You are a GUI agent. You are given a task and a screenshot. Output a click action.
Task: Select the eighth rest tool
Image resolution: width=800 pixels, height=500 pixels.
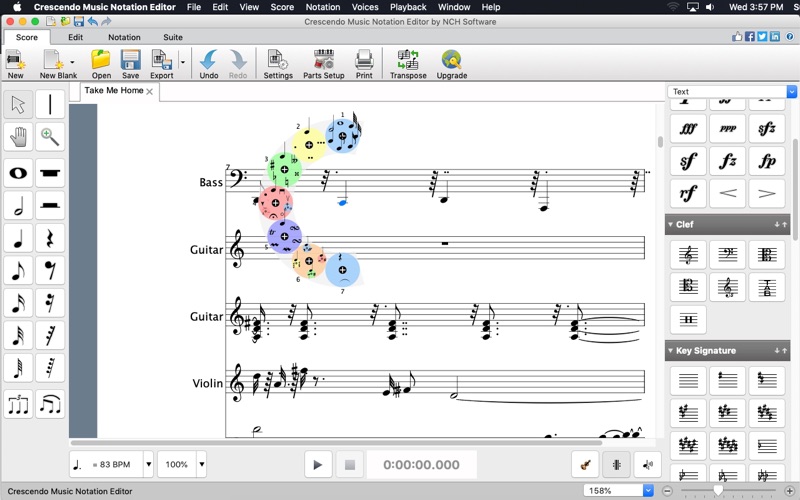(x=50, y=271)
